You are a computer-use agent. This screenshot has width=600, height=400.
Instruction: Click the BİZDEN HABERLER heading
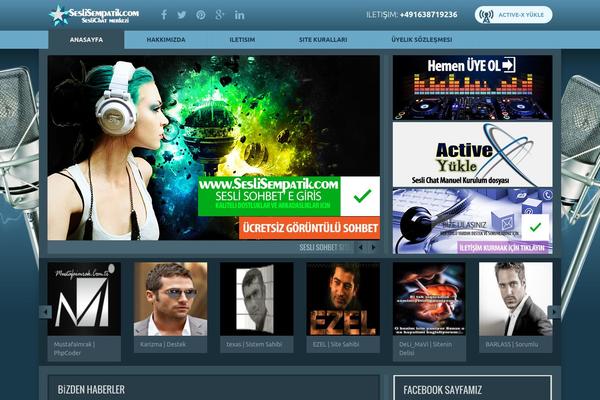[x=91, y=390]
